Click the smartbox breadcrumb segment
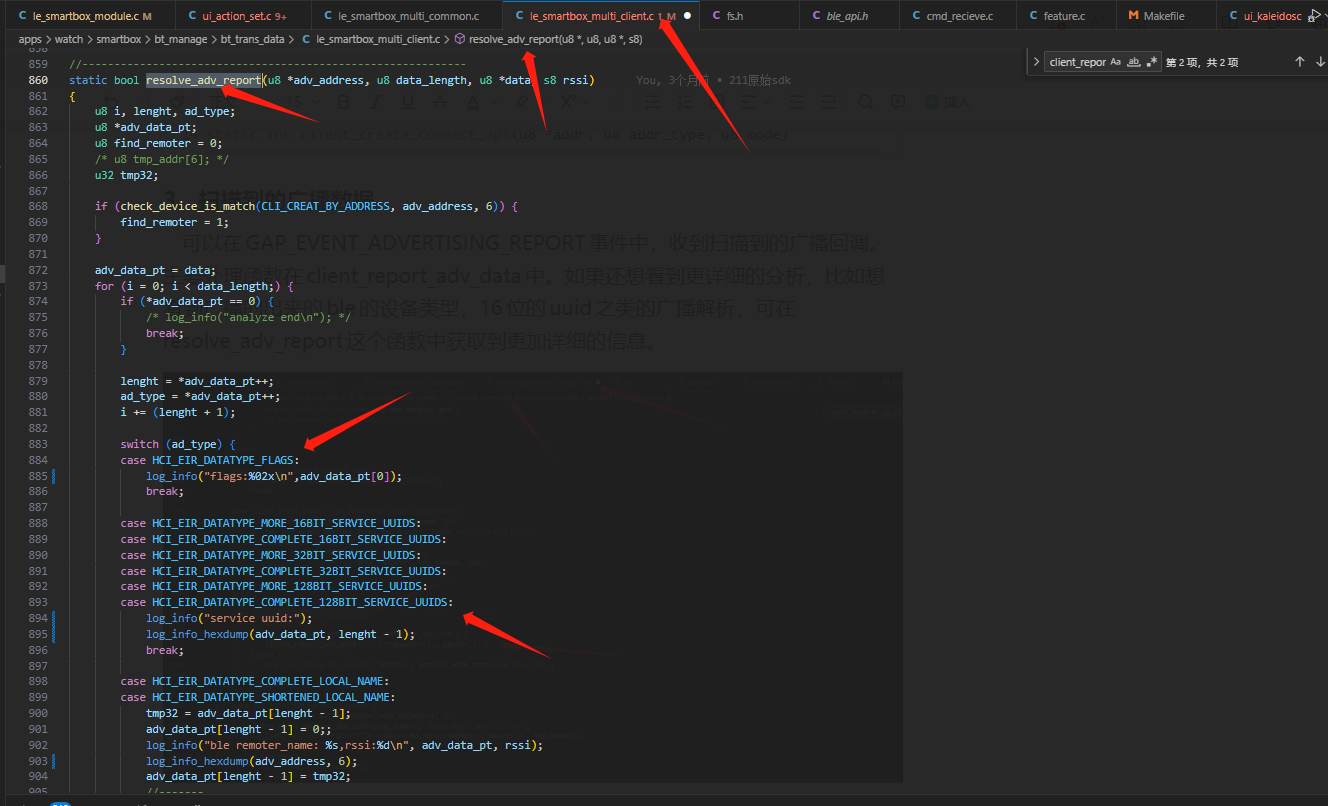 [119, 39]
